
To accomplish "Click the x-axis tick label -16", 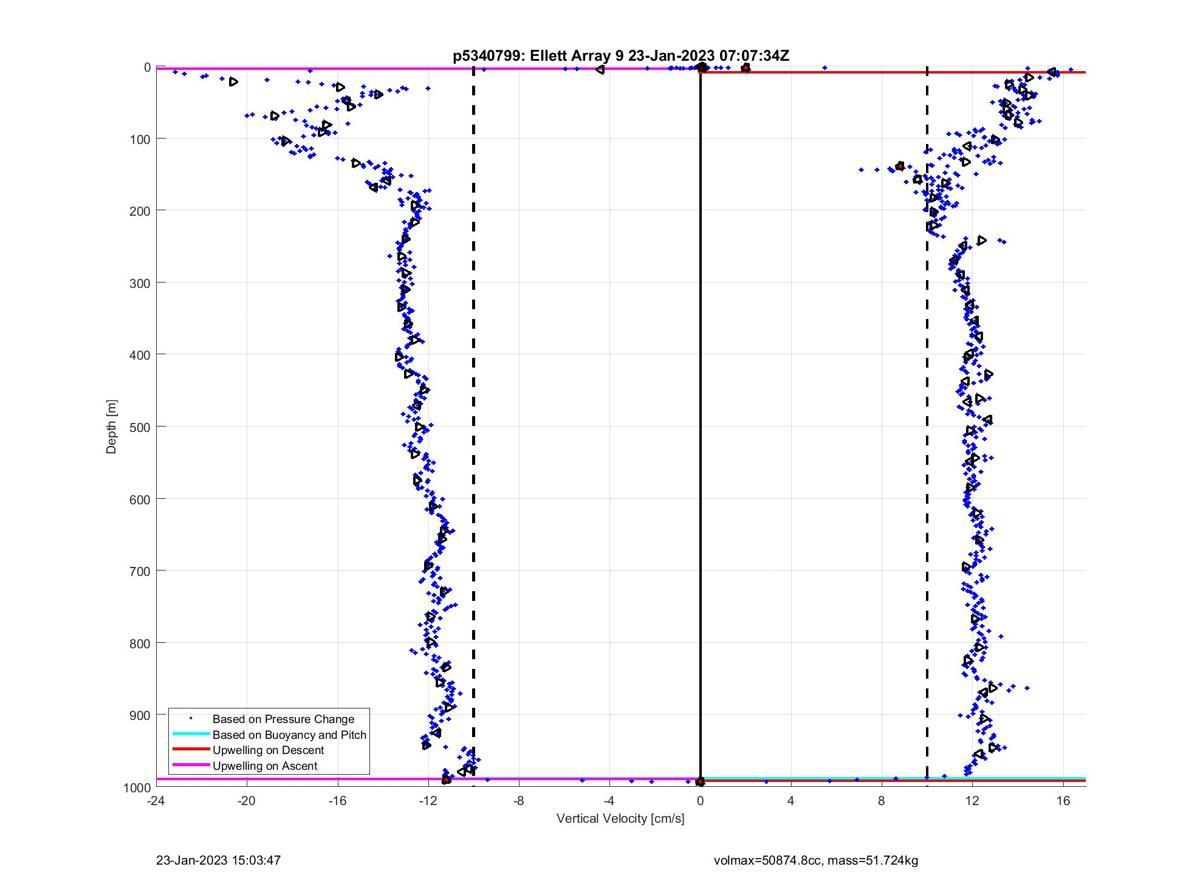I will pyautogui.click(x=337, y=801).
